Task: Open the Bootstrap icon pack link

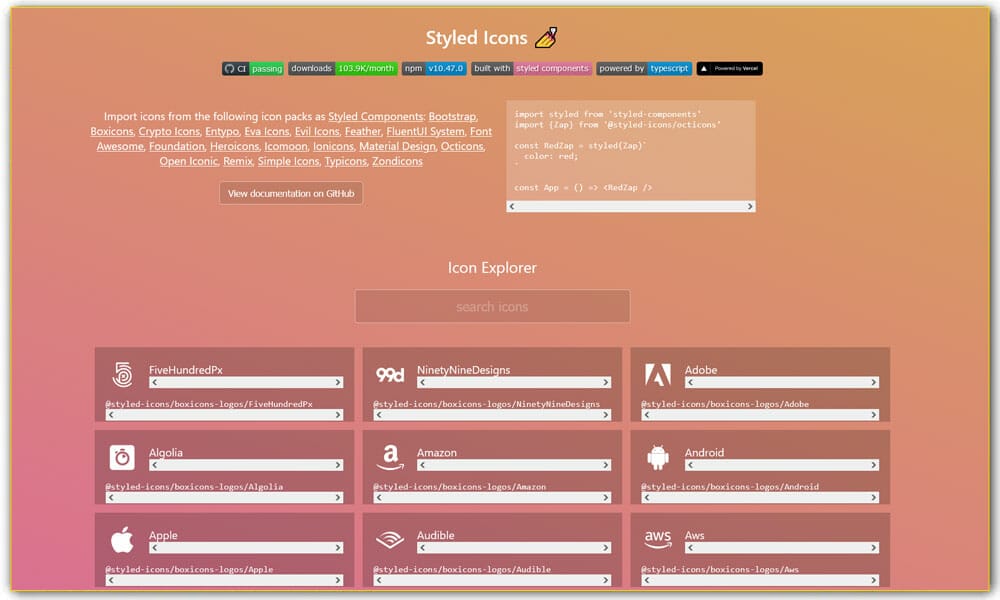Action: coord(452,116)
